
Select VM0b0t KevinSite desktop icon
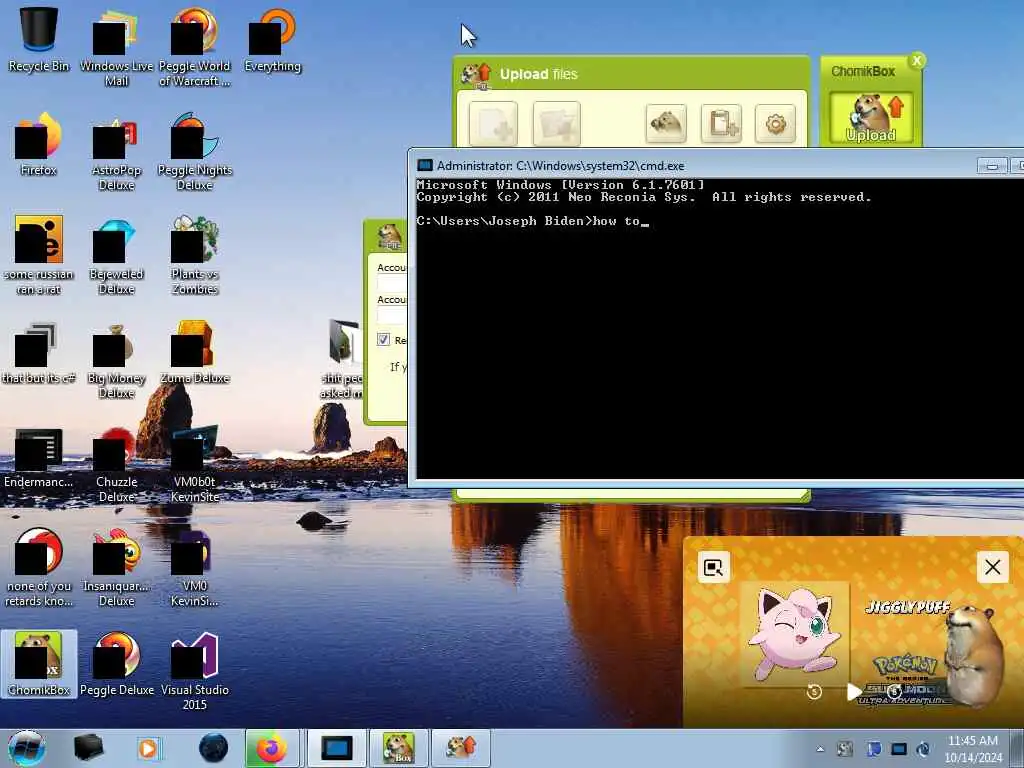pos(195,464)
